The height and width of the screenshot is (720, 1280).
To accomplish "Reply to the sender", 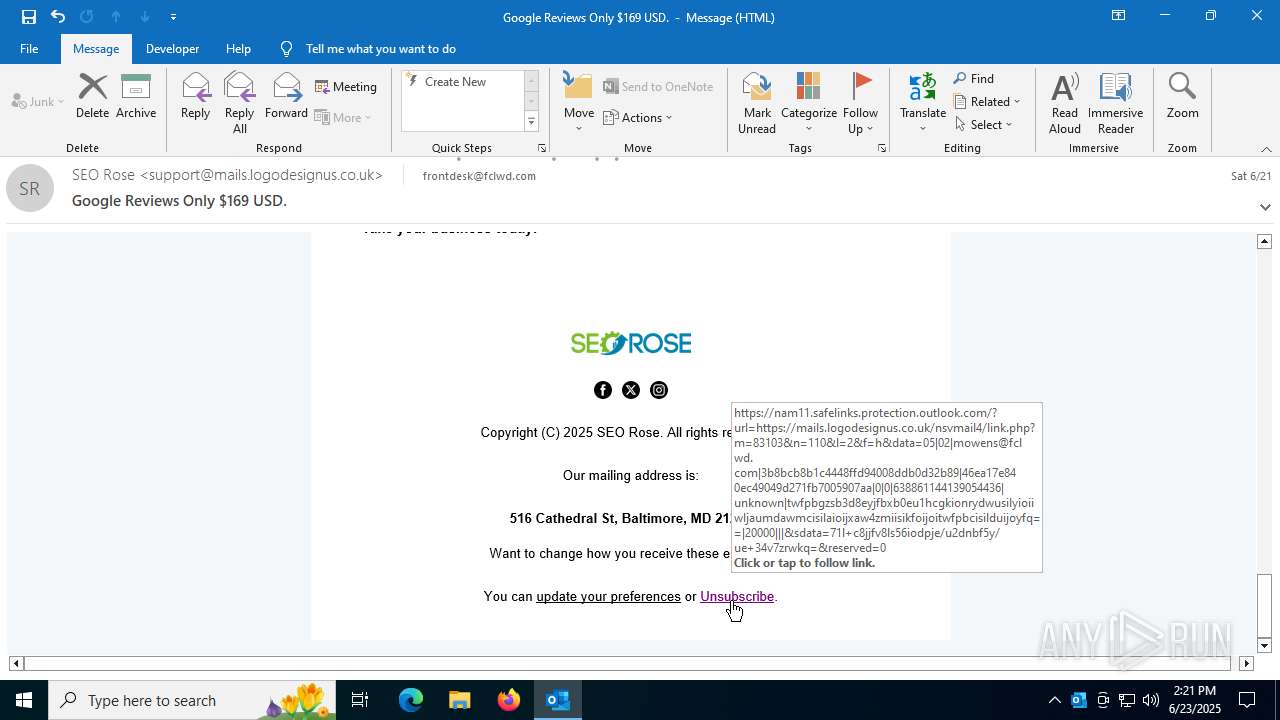I will click(195, 97).
